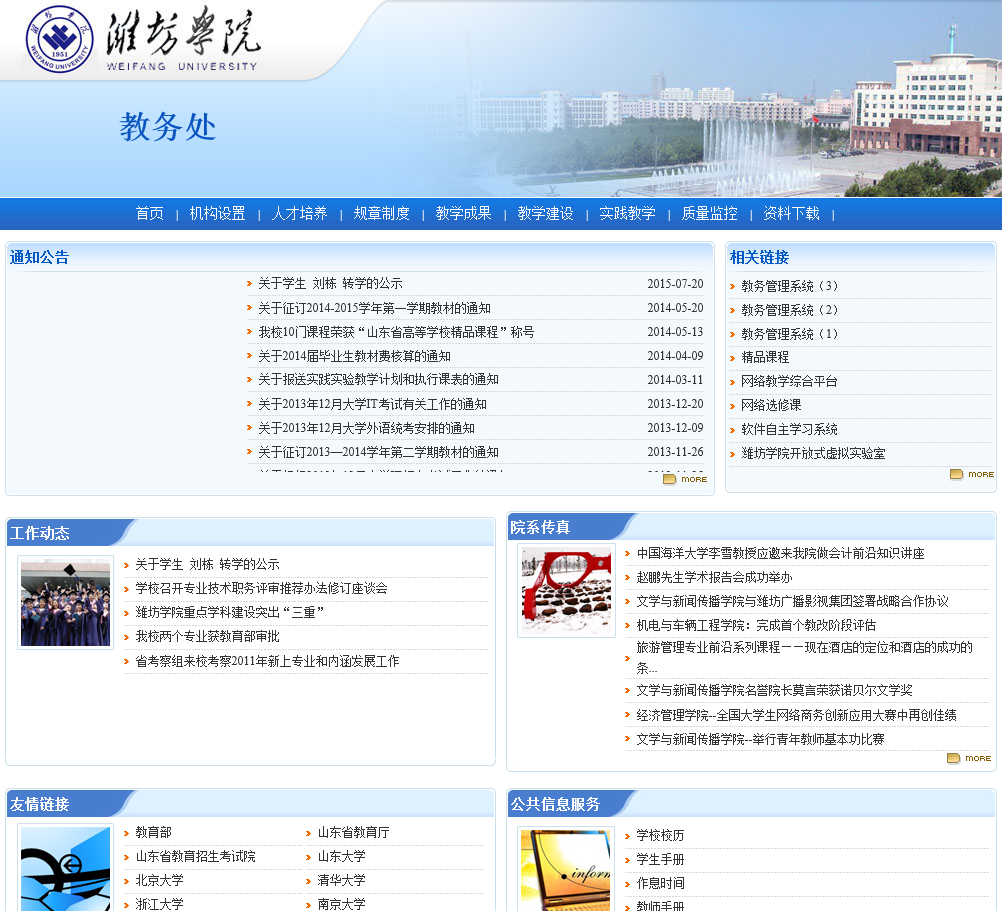Open 学校召开专业技术职务评审推荐办法修订座谈会
The image size is (1002, 911).
tap(261, 588)
